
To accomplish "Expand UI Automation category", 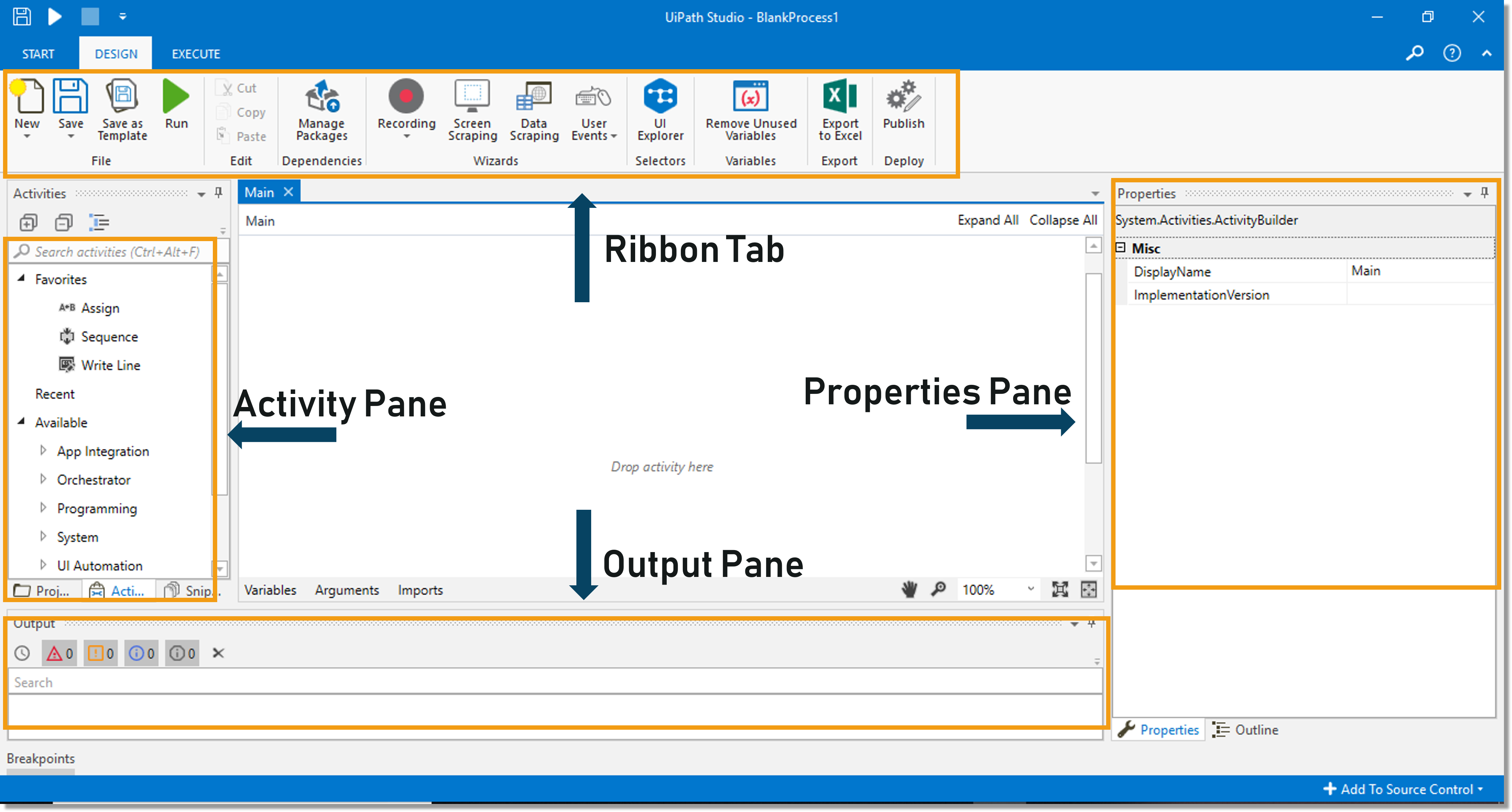I will 43,565.
